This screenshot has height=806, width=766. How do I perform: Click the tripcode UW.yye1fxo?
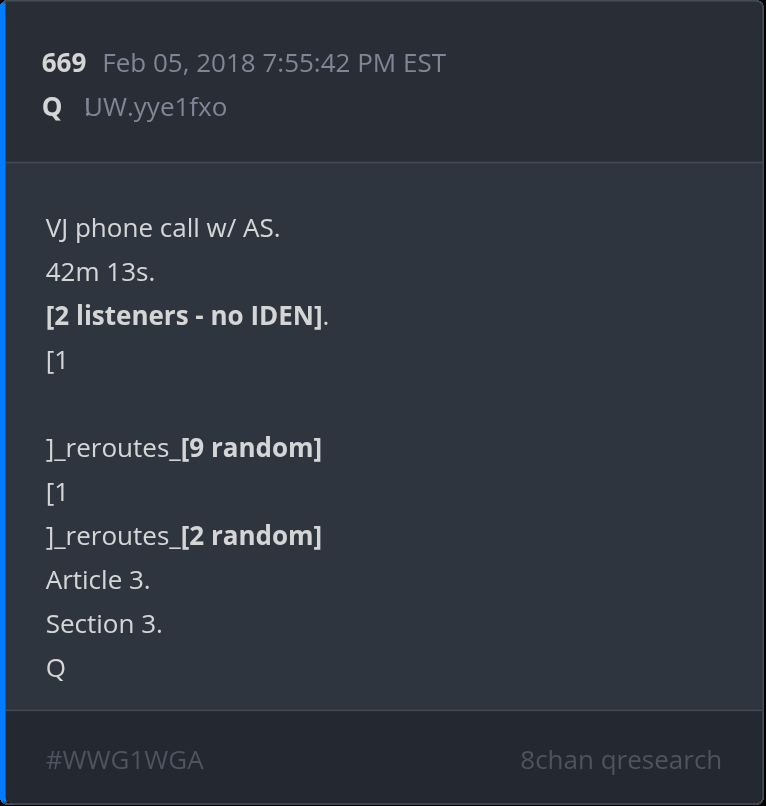(x=155, y=107)
